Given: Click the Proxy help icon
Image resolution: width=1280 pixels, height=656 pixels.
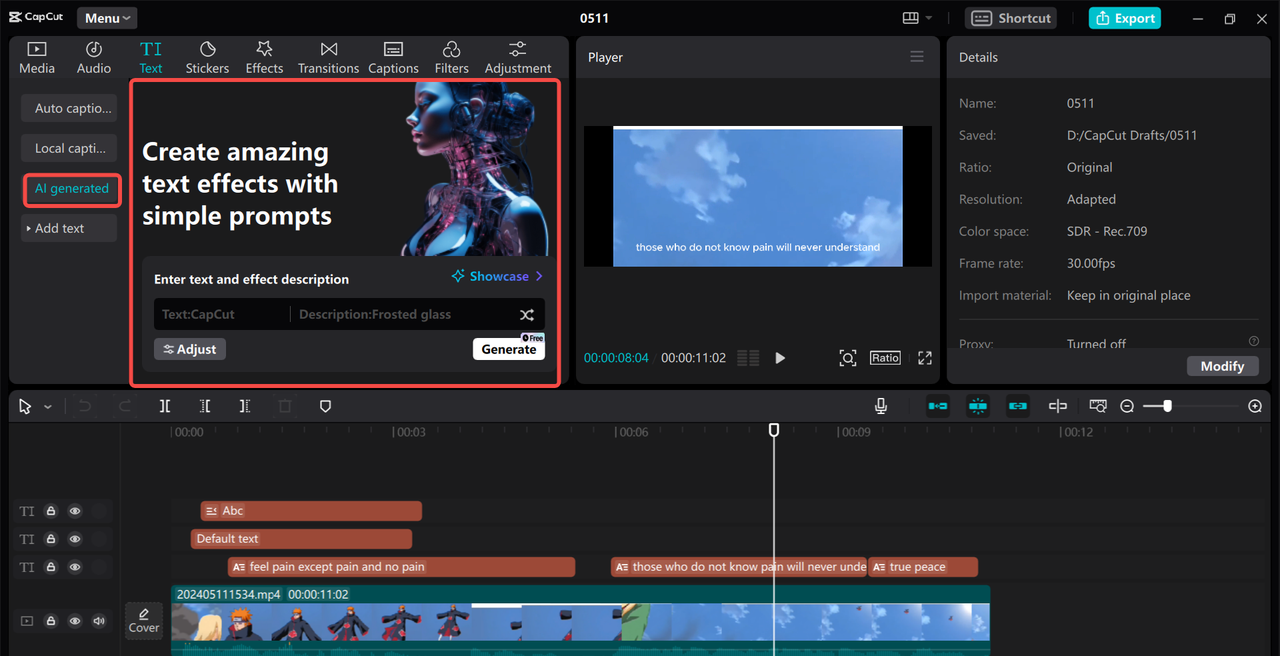Looking at the screenshot, I should tap(1254, 342).
